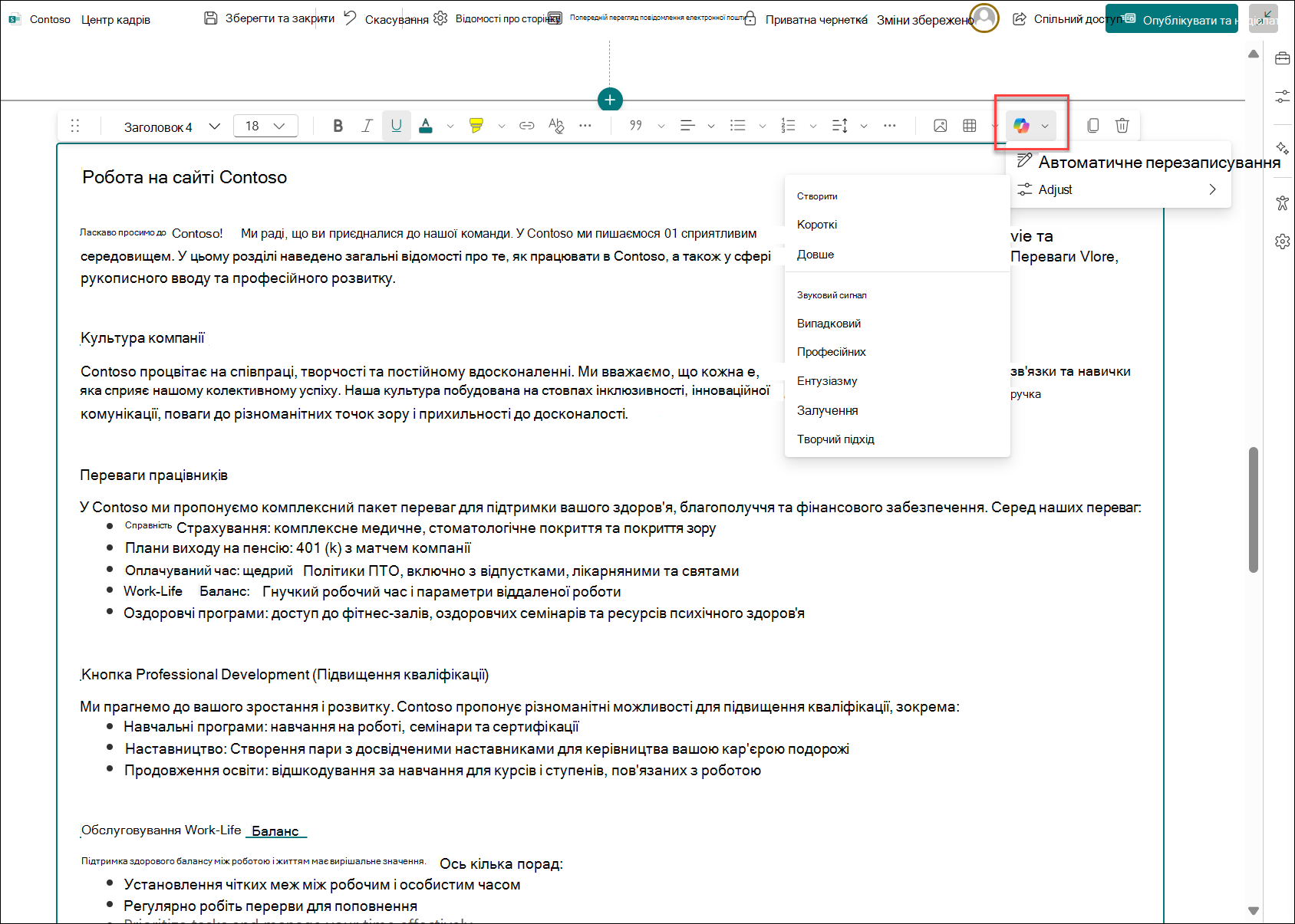This screenshot has height=924, width=1295.
Task: Open the first more-options ellipsis after clear formatting
Action: (585, 126)
